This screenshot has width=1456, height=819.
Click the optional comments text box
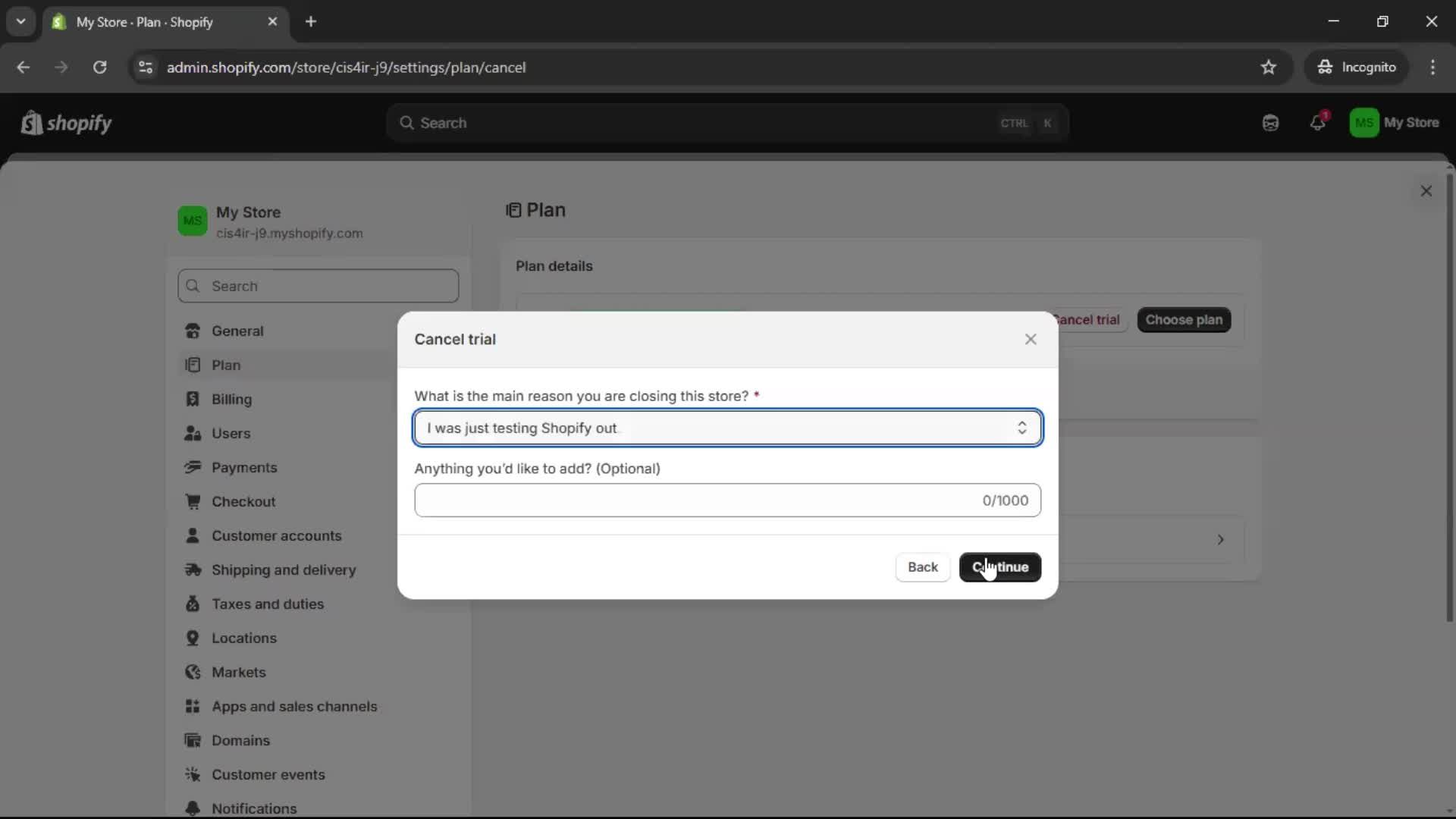click(x=682, y=500)
